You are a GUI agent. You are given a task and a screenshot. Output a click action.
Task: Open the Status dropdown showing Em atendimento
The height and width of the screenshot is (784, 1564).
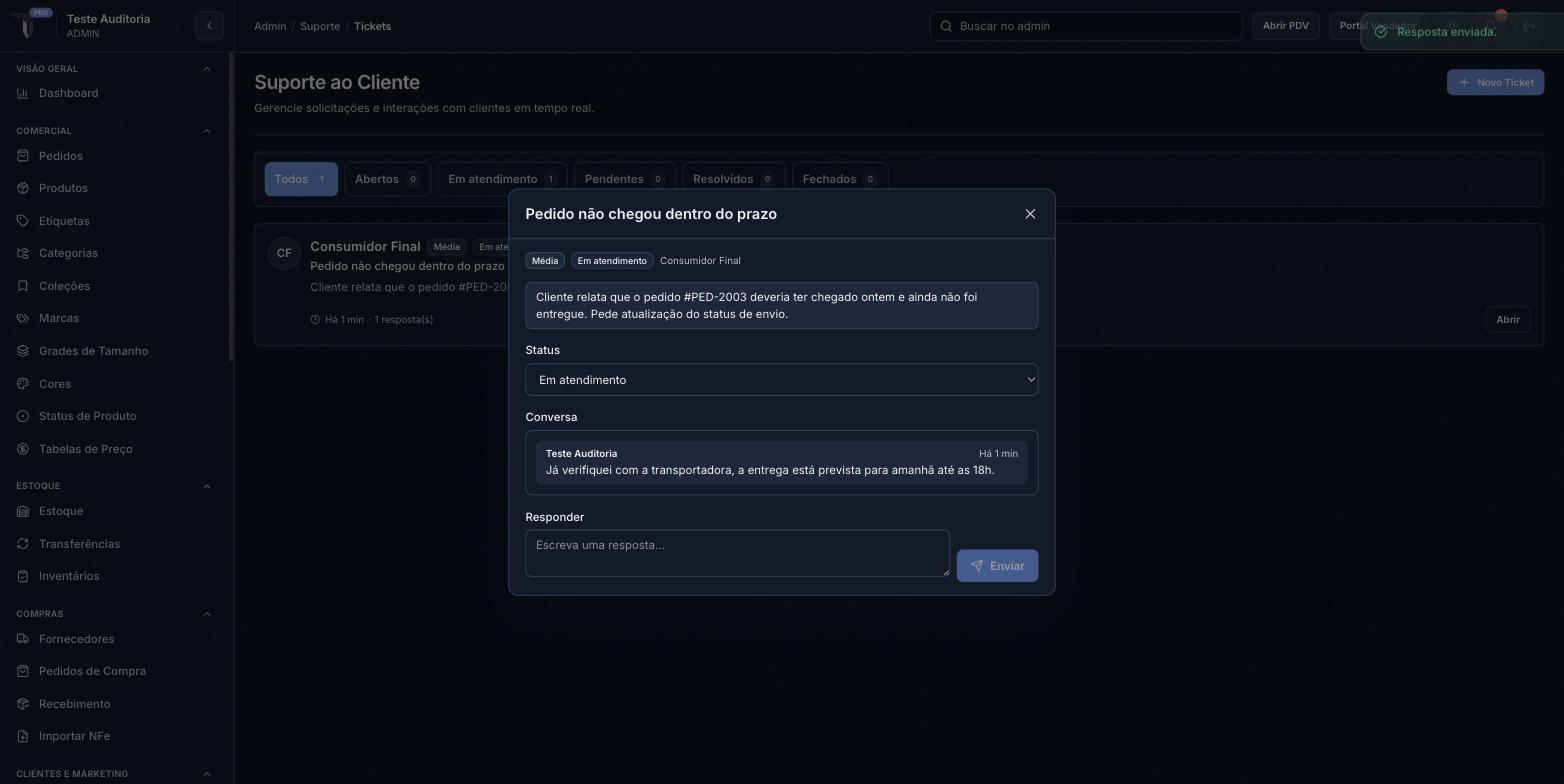tap(782, 380)
